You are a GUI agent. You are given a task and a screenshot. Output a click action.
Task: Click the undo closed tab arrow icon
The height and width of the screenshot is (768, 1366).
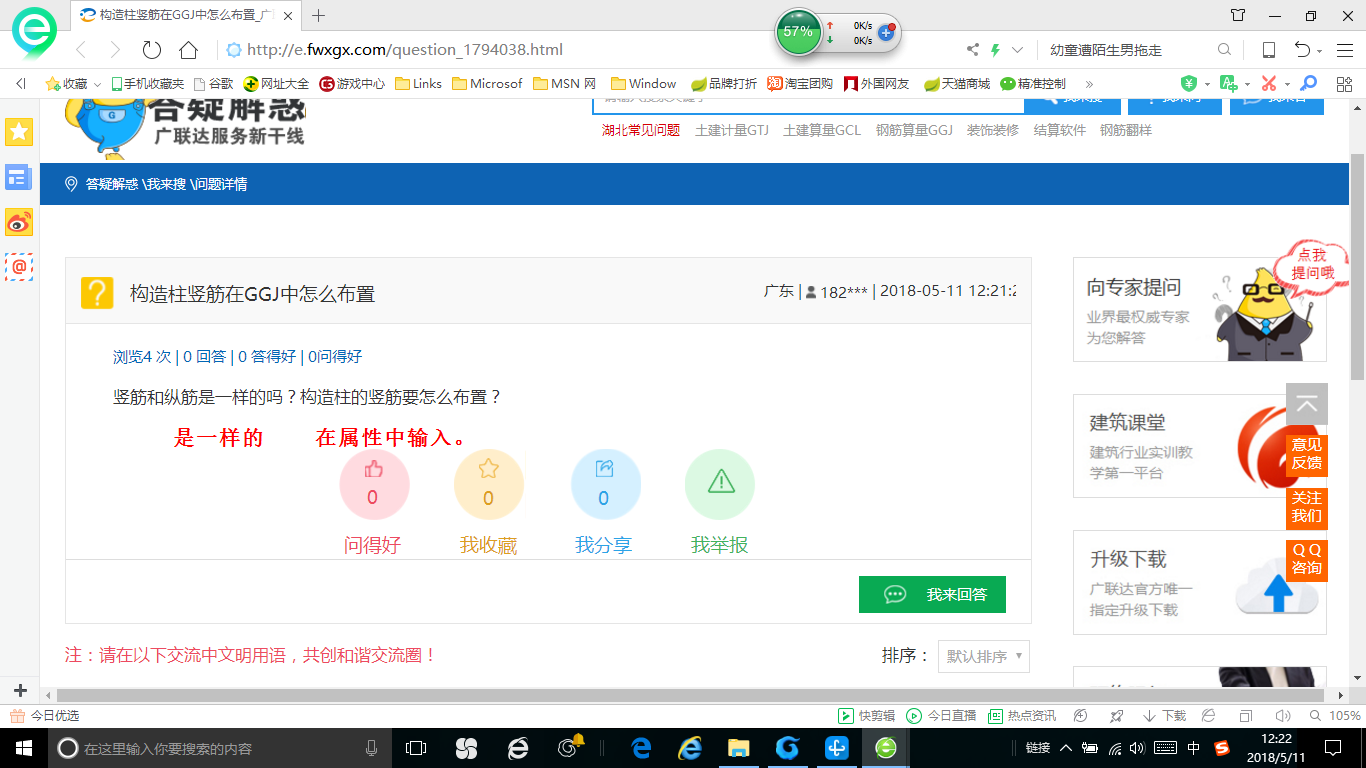click(x=1302, y=50)
